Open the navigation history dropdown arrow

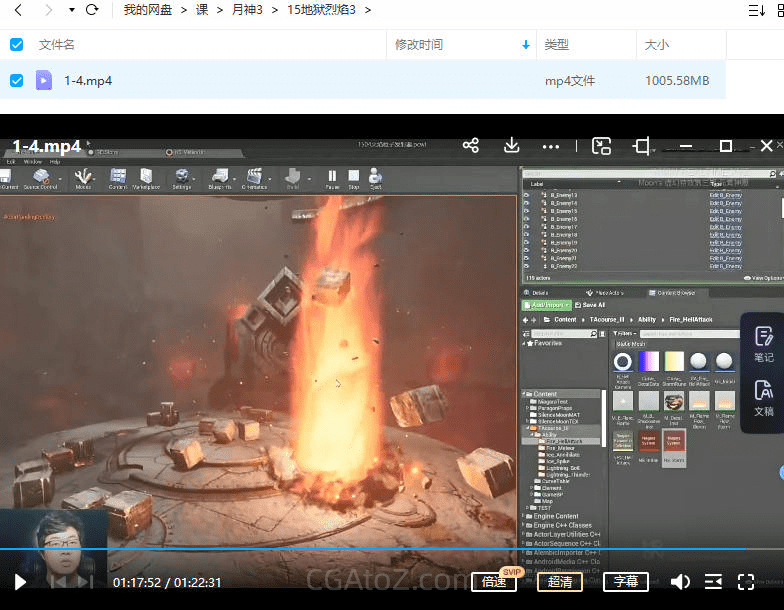click(71, 10)
